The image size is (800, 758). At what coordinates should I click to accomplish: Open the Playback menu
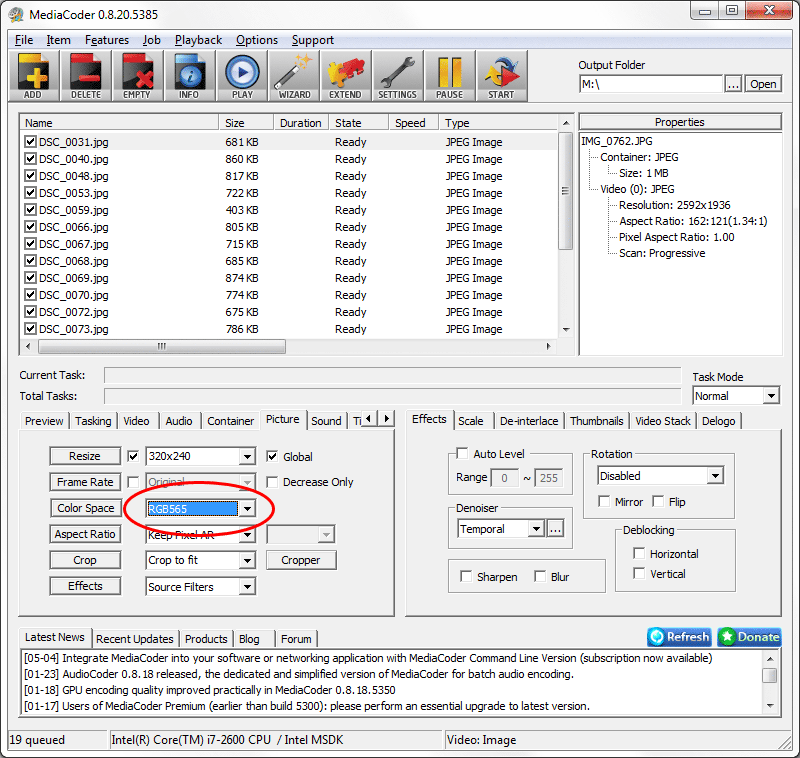pos(198,40)
